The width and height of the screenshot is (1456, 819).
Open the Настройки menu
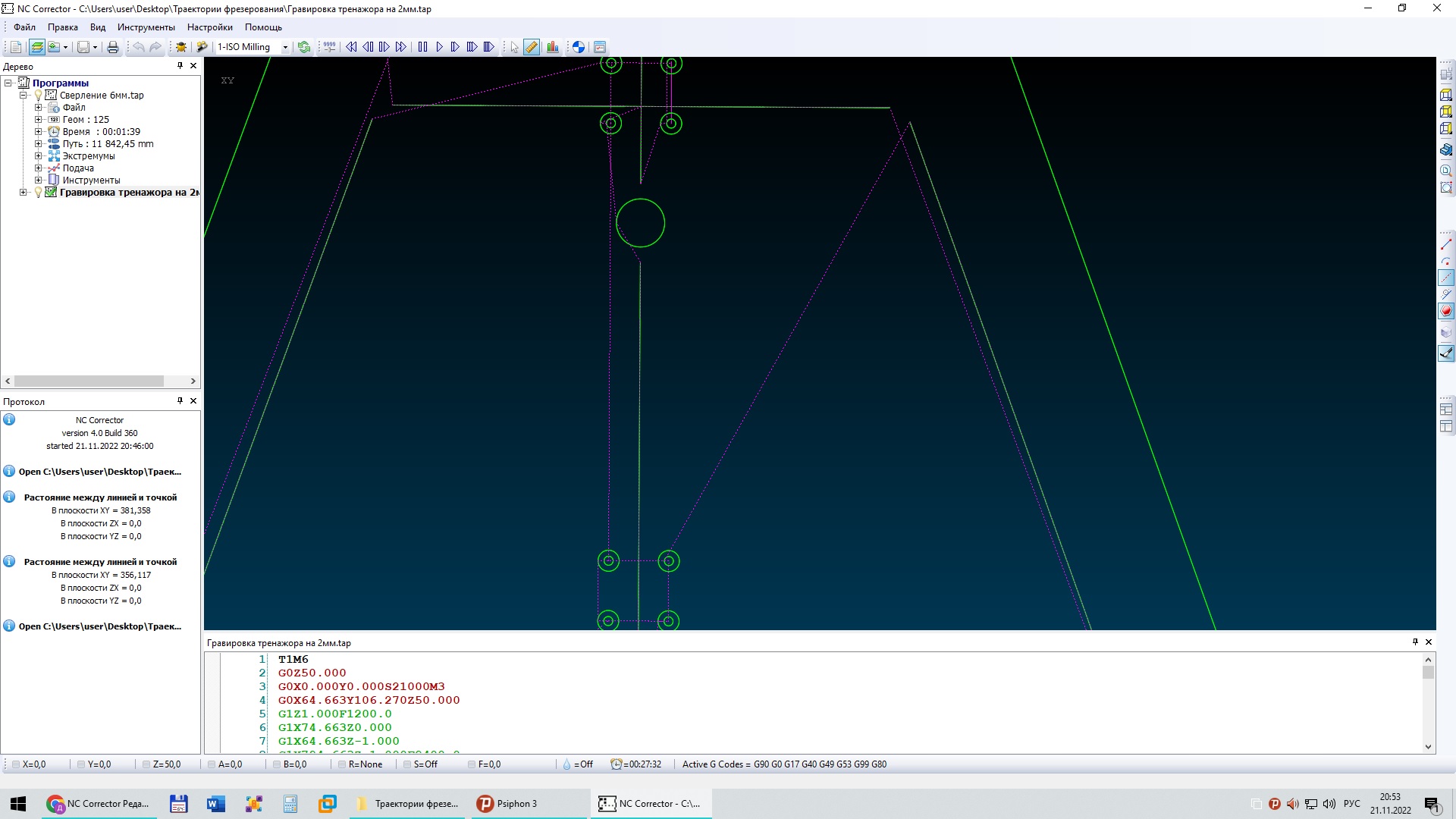(x=209, y=27)
